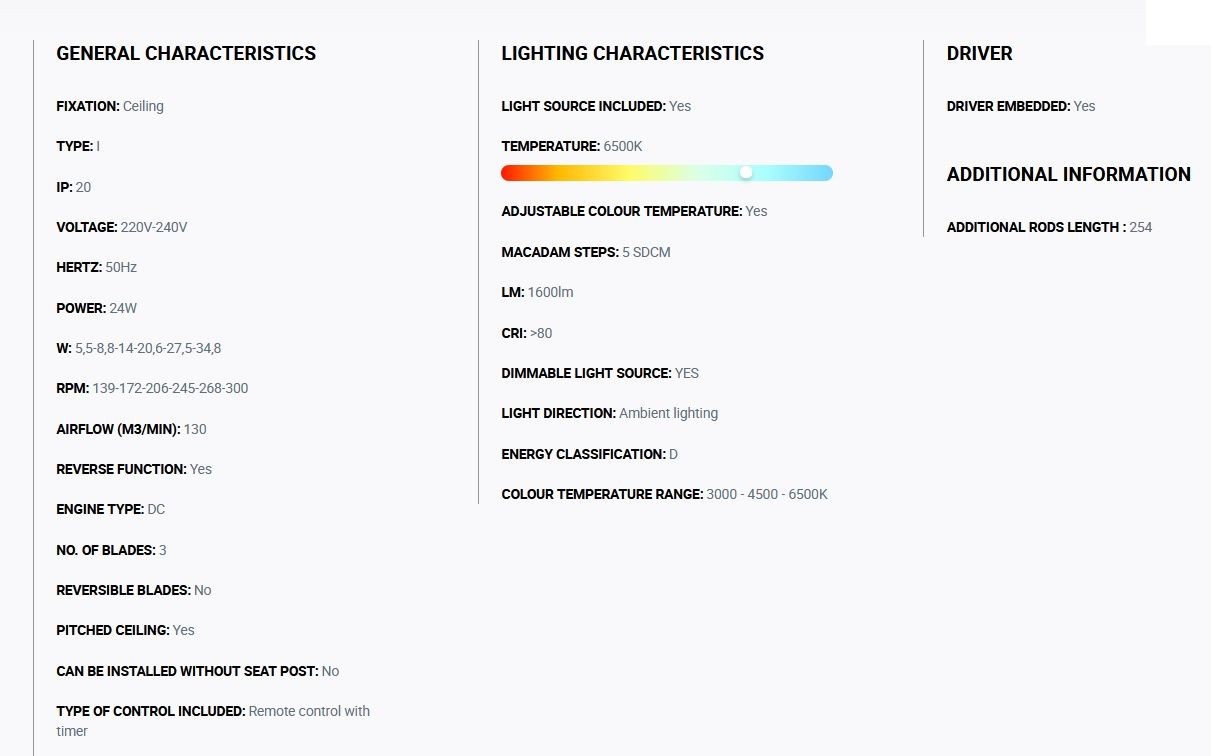This screenshot has width=1211, height=756.
Task: Click the Additional Information heading
Action: 1069,175
